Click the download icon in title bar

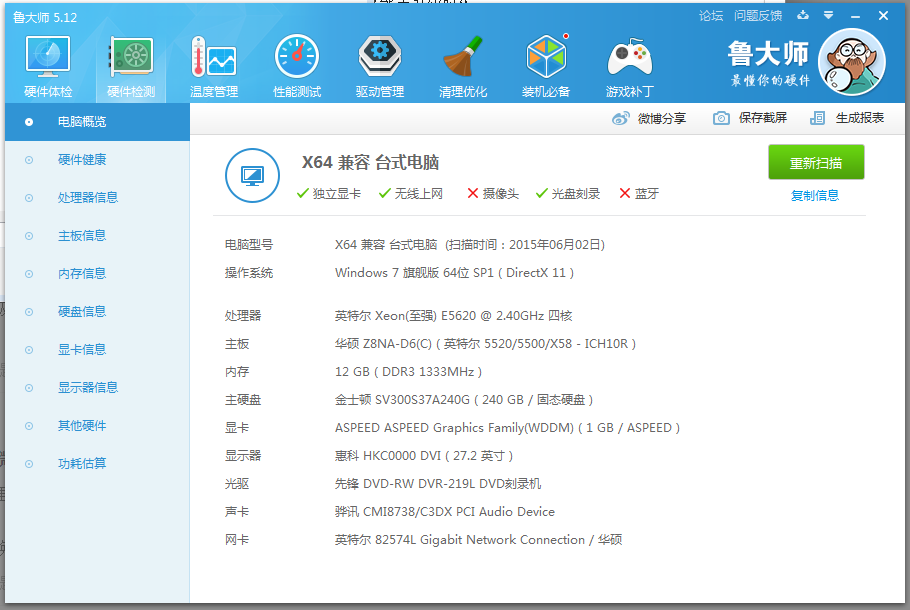coord(802,16)
